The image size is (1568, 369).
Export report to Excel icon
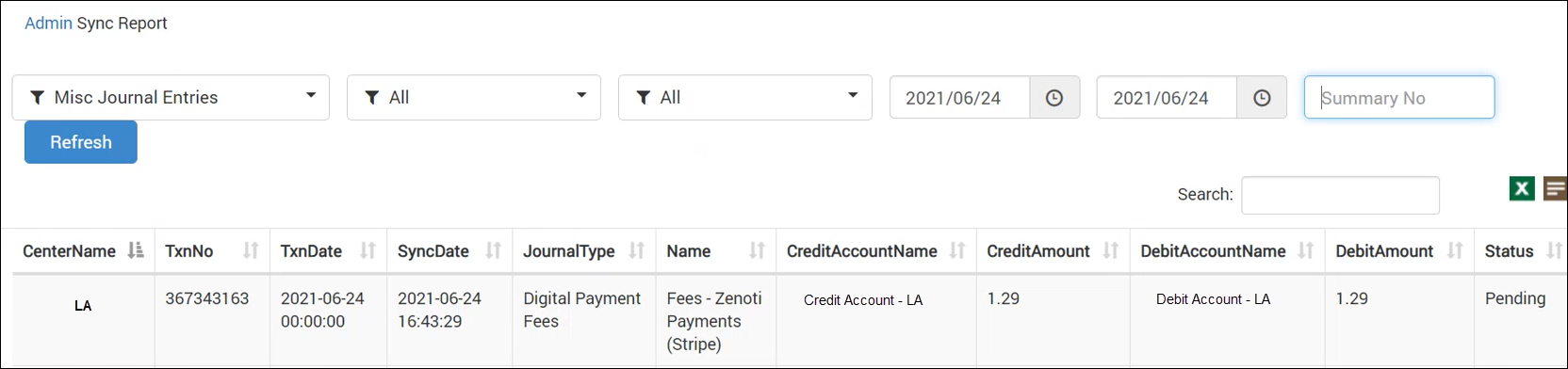(x=1522, y=189)
